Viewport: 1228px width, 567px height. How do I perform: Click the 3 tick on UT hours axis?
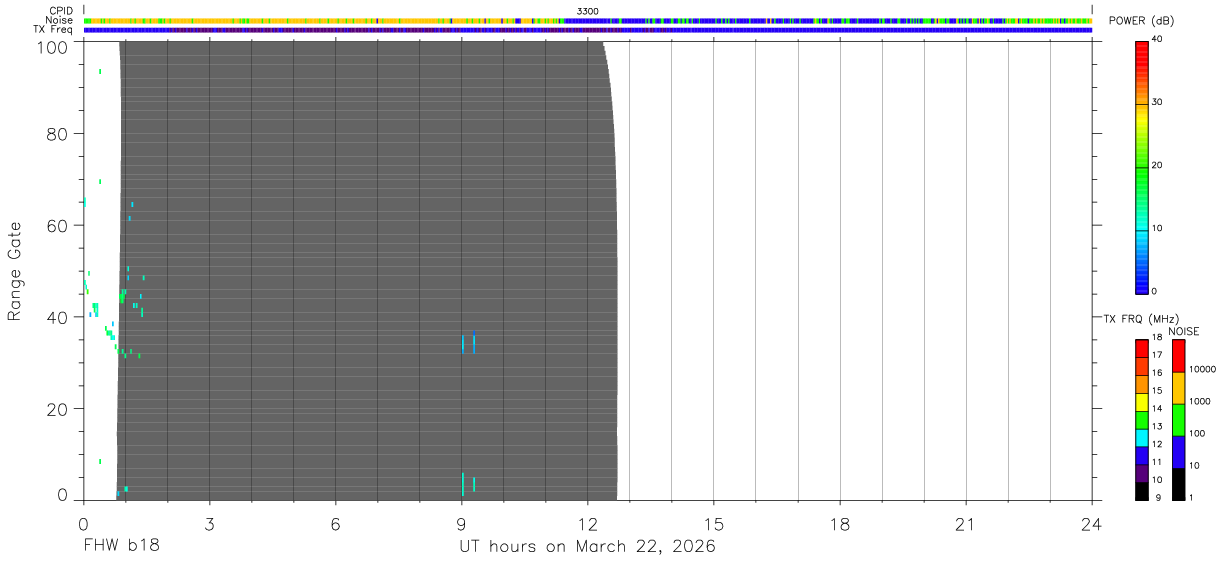(x=209, y=523)
